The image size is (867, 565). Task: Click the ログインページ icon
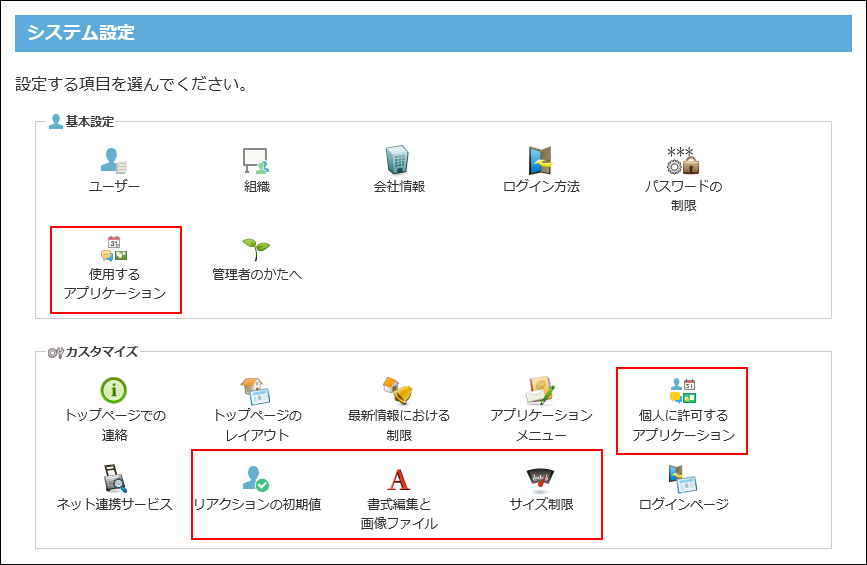pyautogui.click(x=683, y=478)
